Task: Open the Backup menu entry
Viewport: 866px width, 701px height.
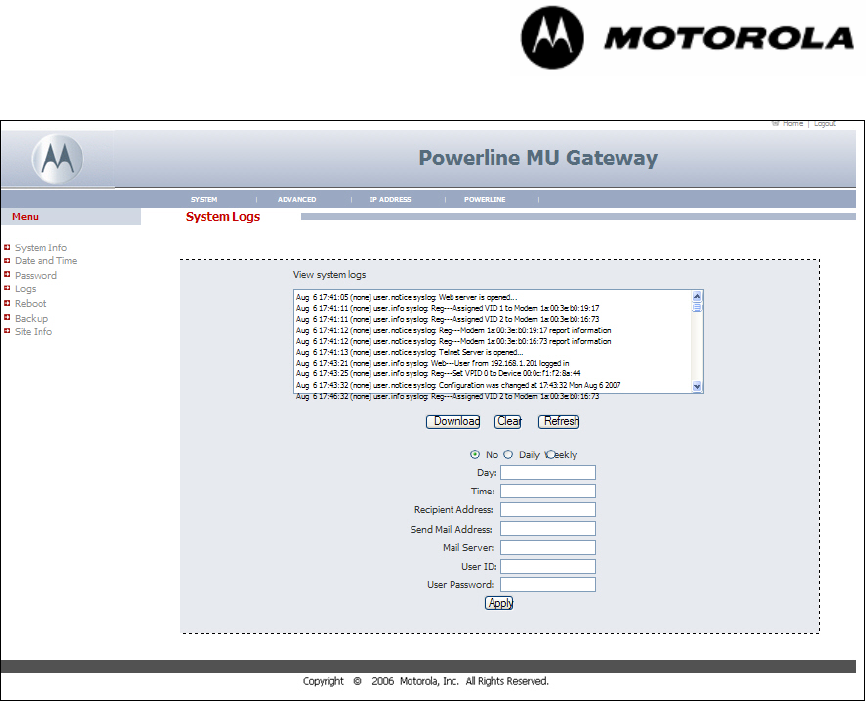Action: (x=31, y=318)
